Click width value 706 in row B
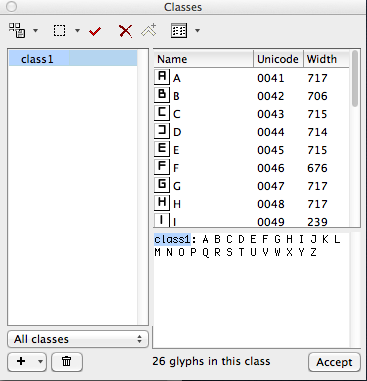The image size is (367, 381). tap(317, 96)
